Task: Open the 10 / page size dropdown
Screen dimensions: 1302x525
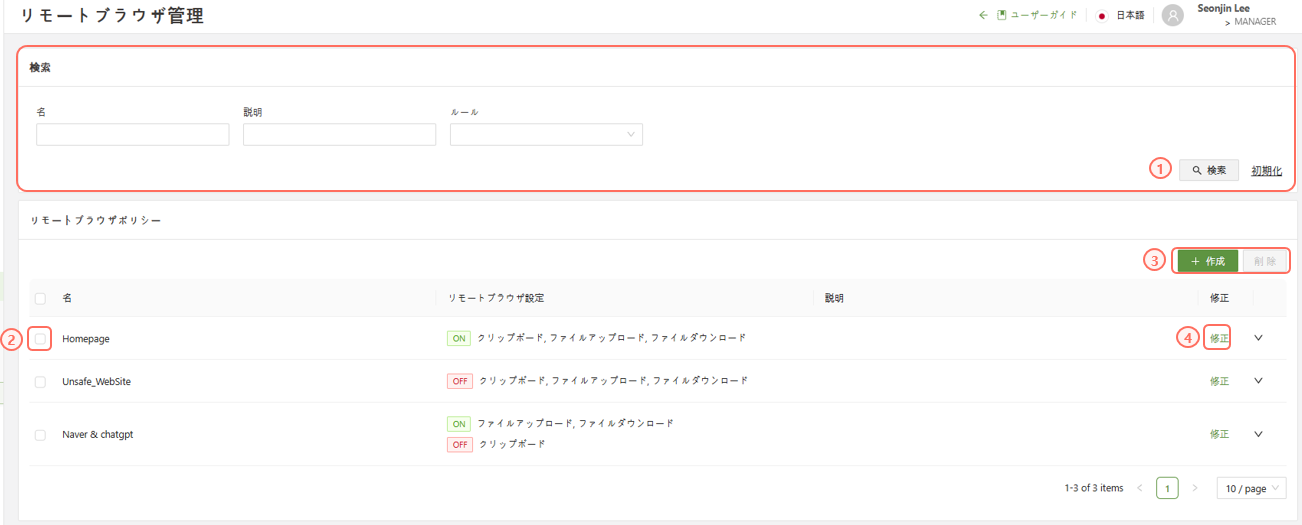Action: click(1251, 488)
